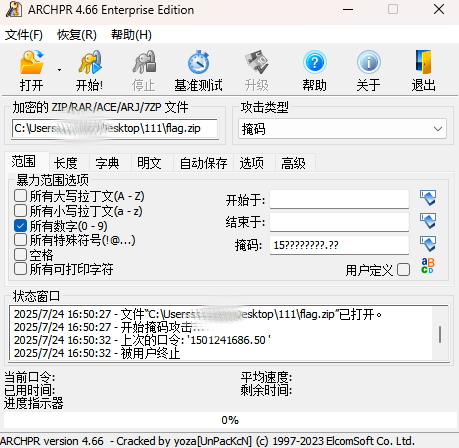Minimize the ARCHPR window

pos(348,10)
